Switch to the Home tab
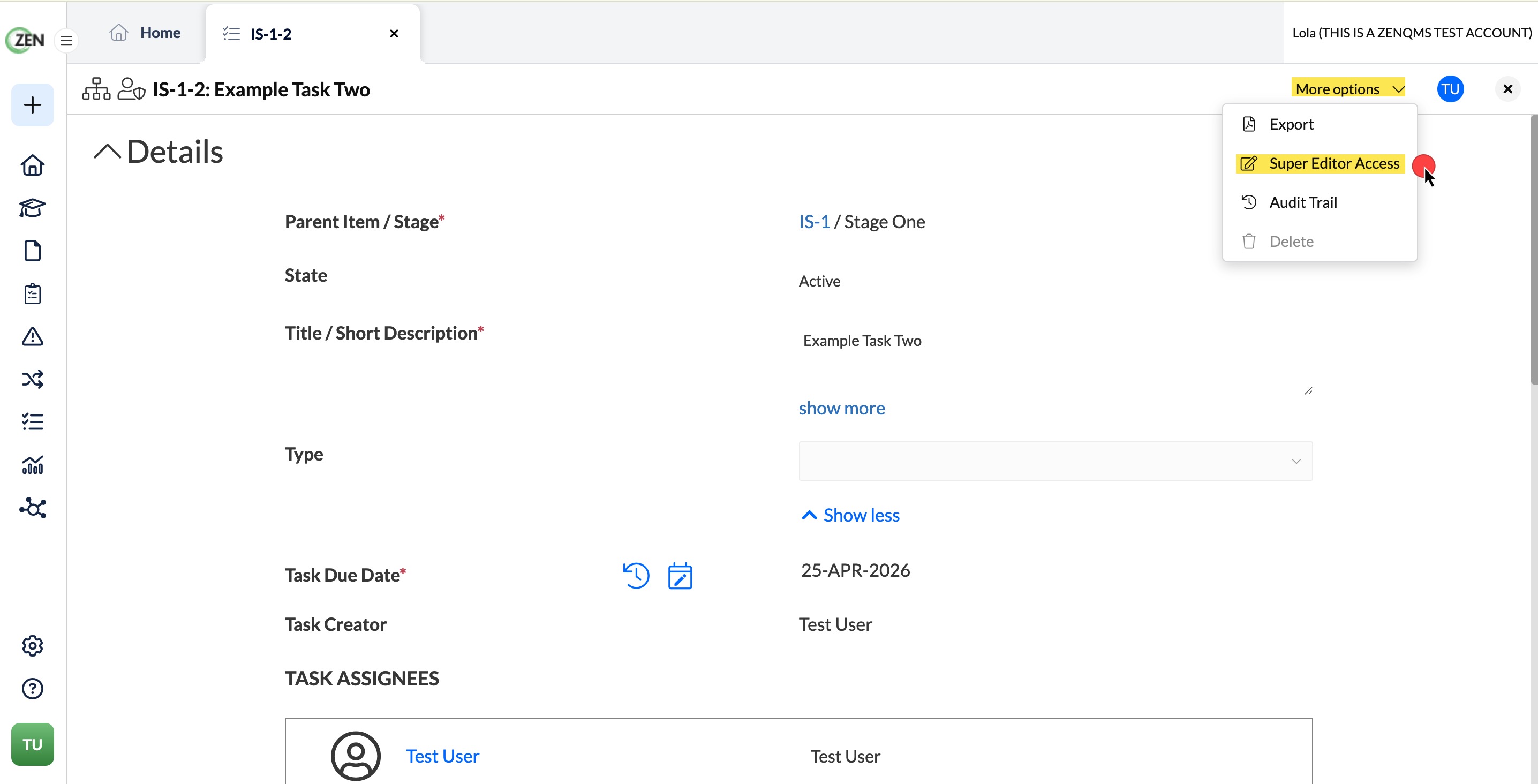 click(145, 33)
